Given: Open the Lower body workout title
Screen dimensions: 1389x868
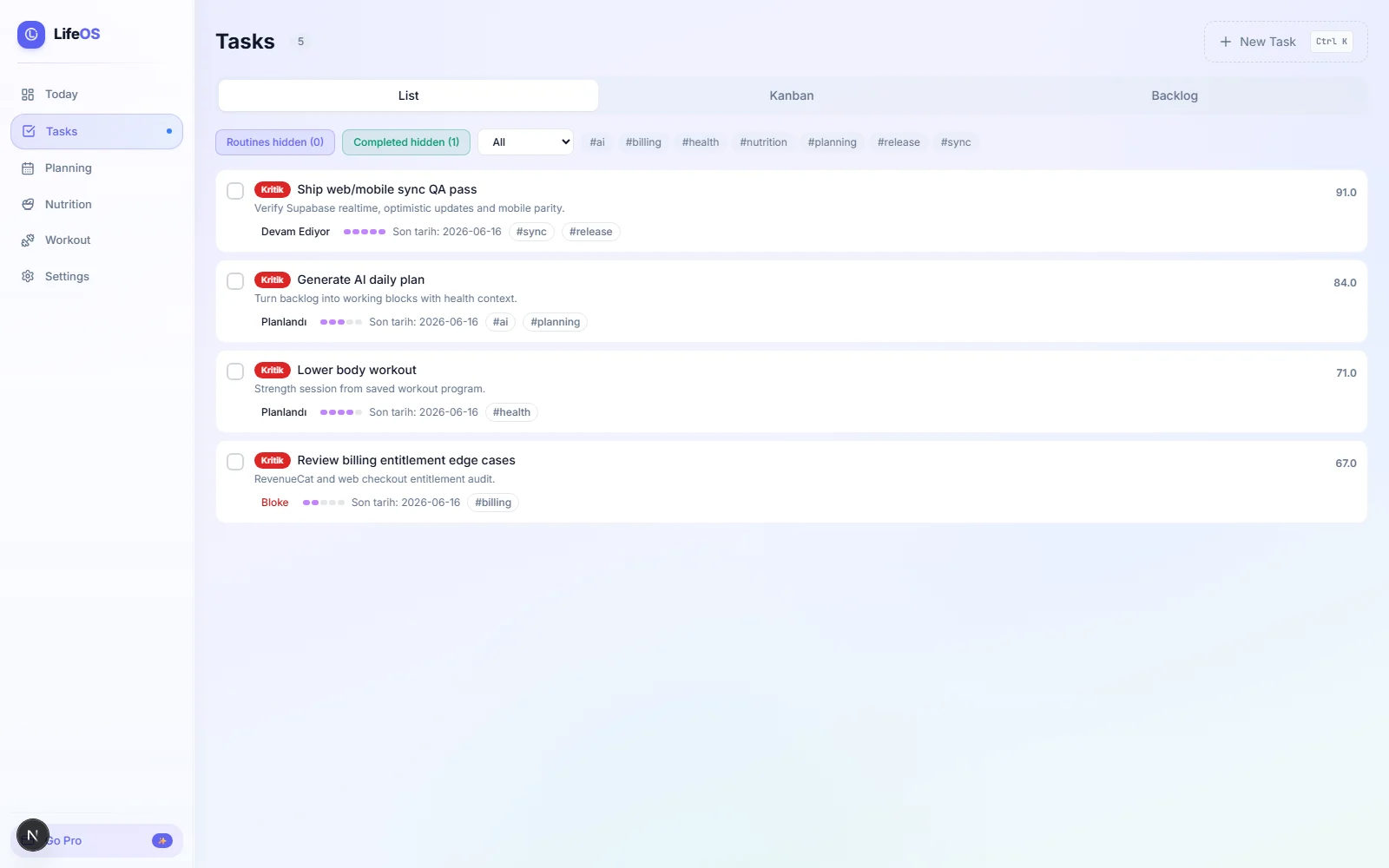Looking at the screenshot, I should pyautogui.click(x=357, y=370).
